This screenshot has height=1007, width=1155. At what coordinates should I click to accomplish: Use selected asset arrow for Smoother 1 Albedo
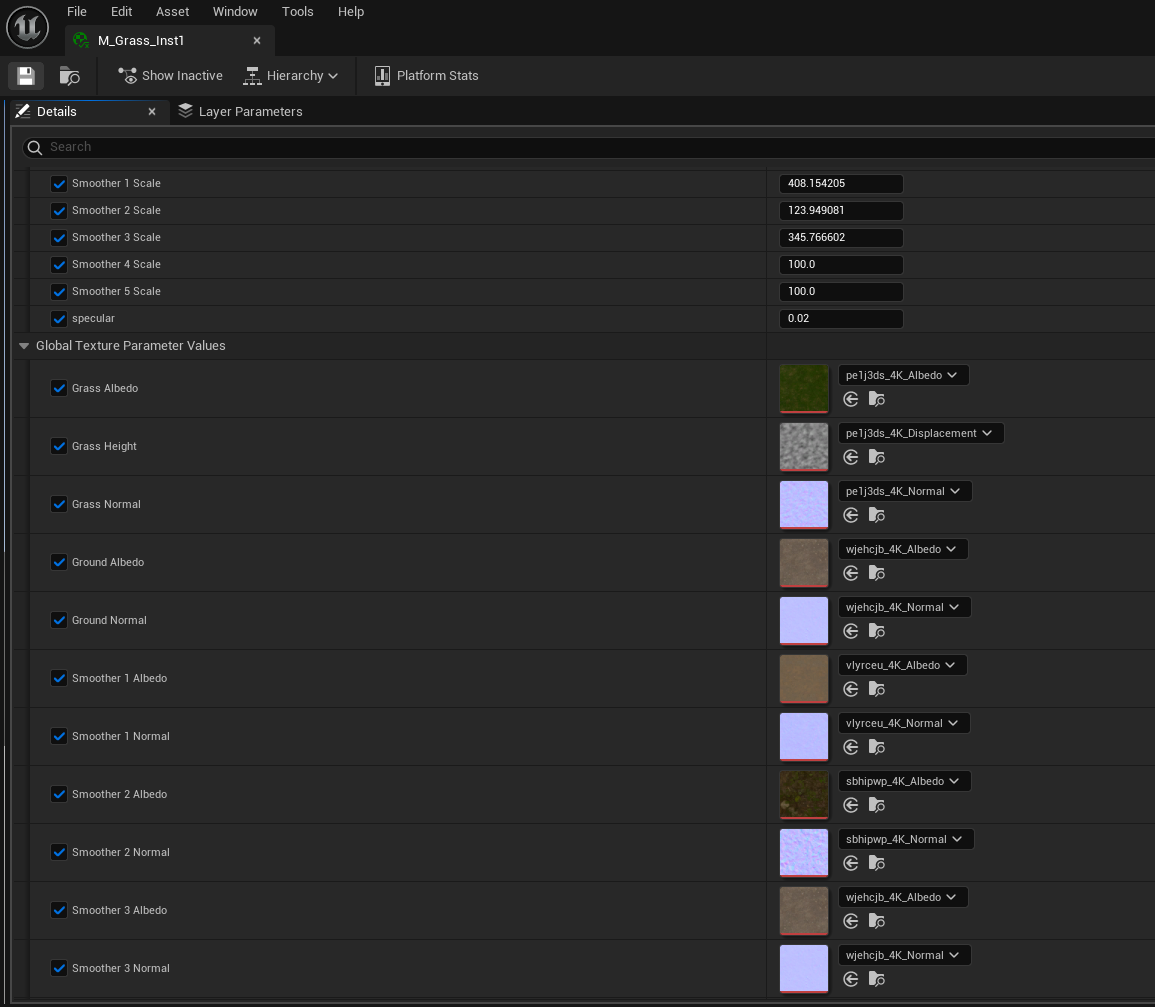pos(851,689)
